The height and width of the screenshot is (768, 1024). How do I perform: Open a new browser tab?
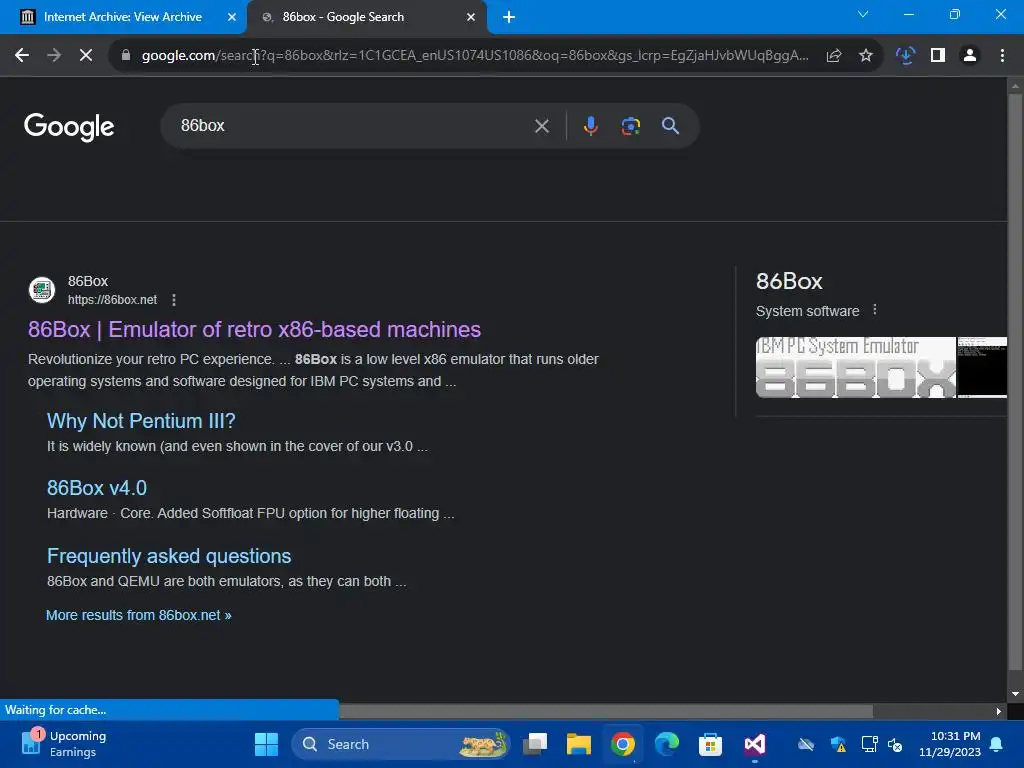(x=509, y=17)
